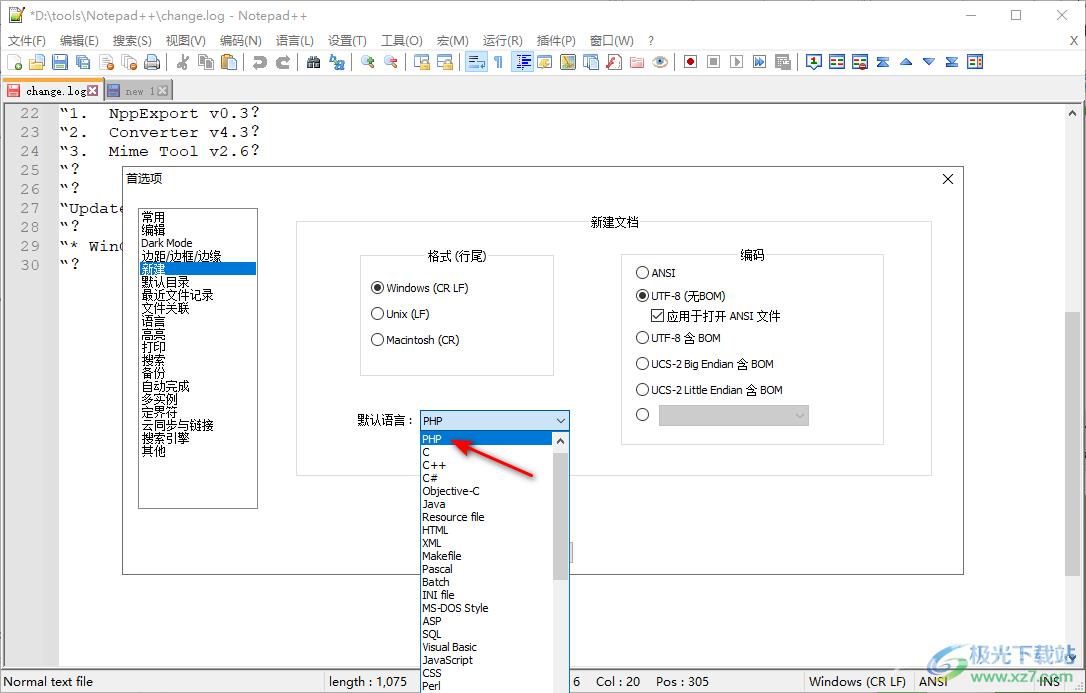
Task: Select Java from language list
Action: click(x=487, y=504)
